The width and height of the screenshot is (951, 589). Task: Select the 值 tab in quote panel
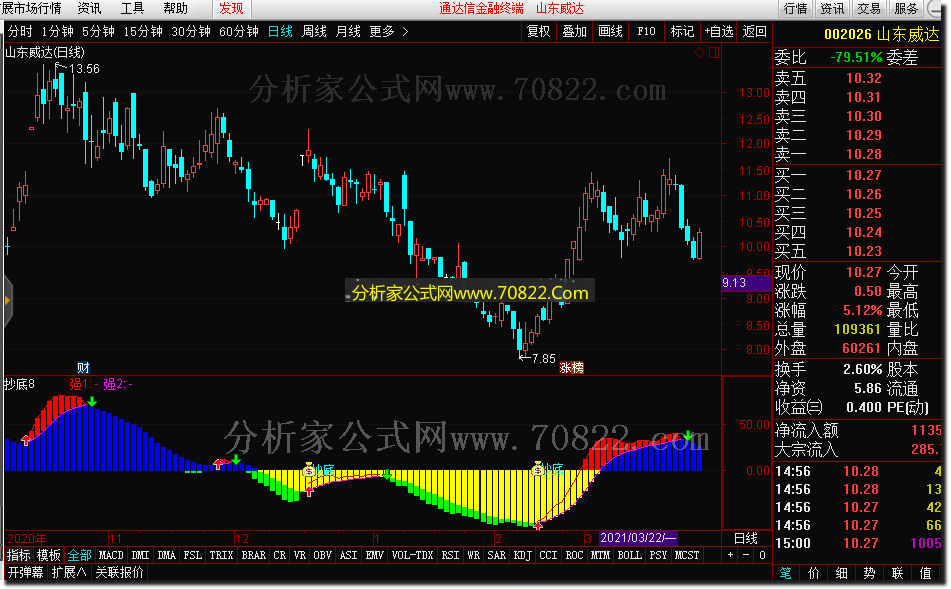click(x=926, y=573)
